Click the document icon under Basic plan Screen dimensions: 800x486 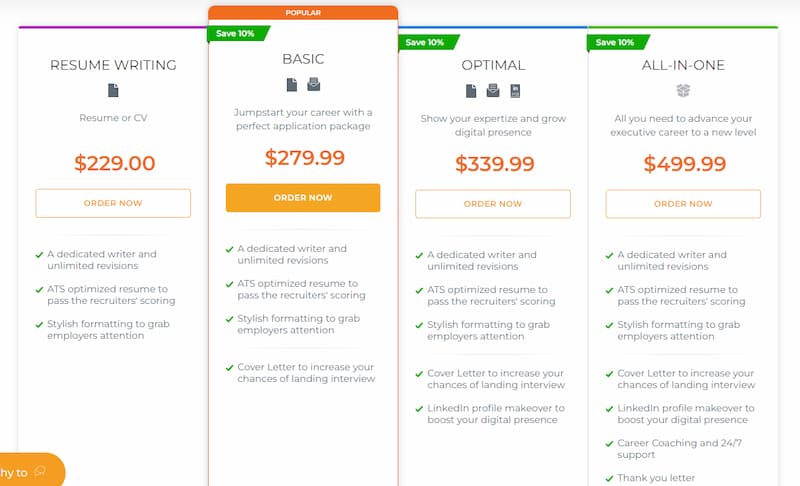[292, 85]
